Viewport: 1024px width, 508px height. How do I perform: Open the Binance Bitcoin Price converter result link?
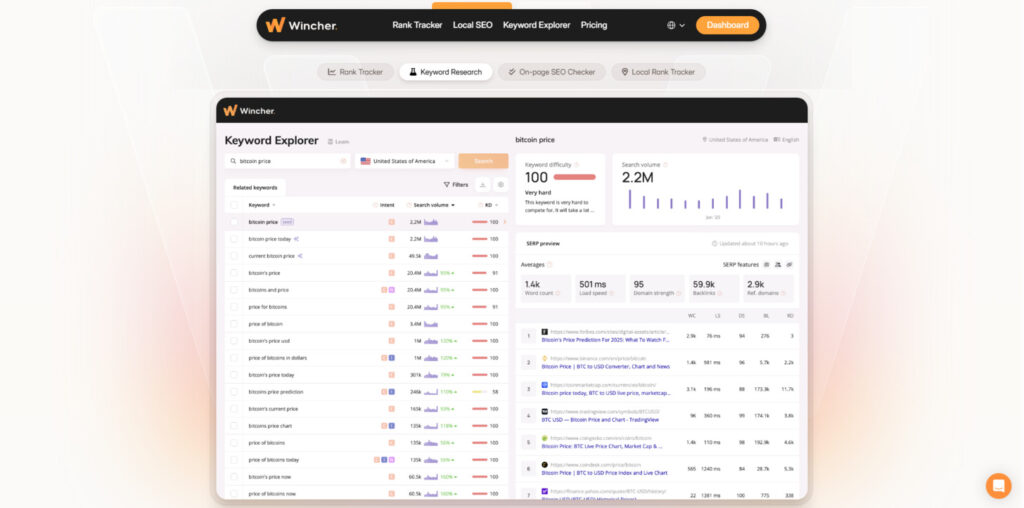tap(605, 367)
